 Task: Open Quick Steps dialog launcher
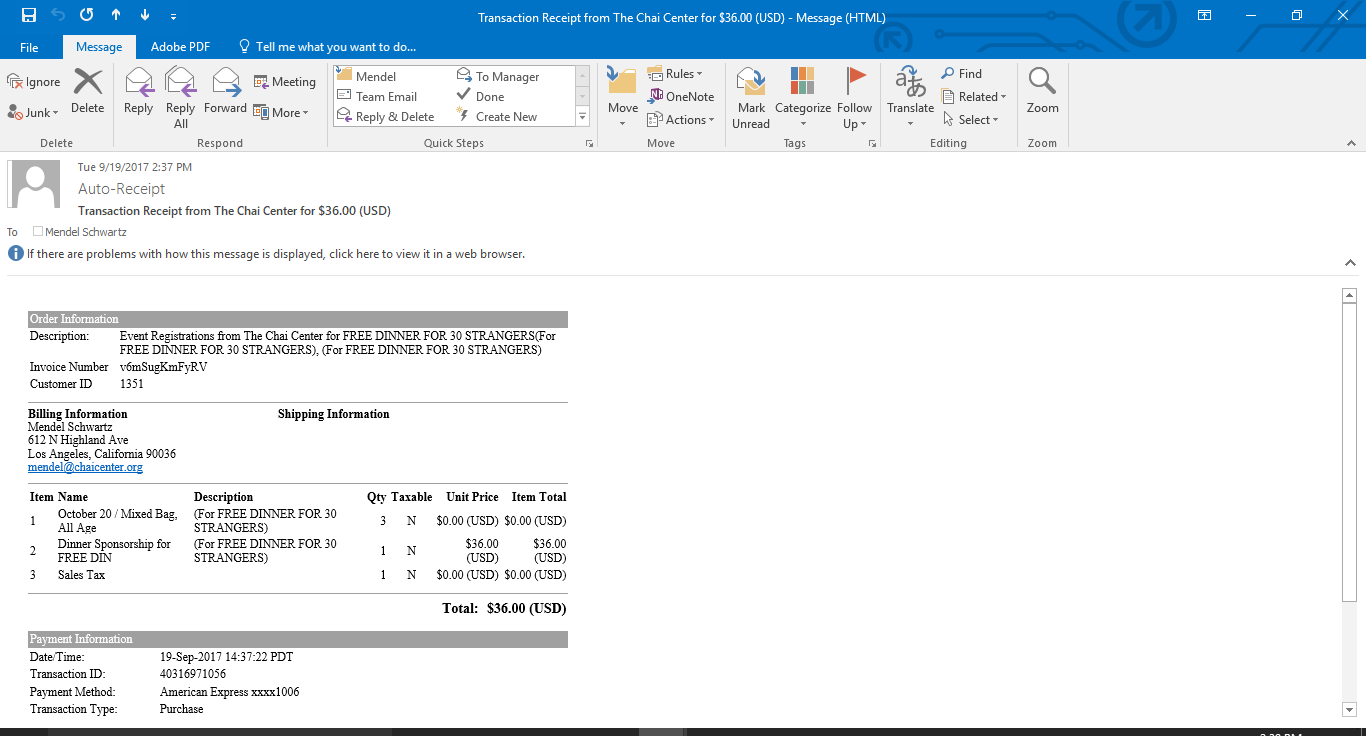pyautogui.click(x=589, y=144)
